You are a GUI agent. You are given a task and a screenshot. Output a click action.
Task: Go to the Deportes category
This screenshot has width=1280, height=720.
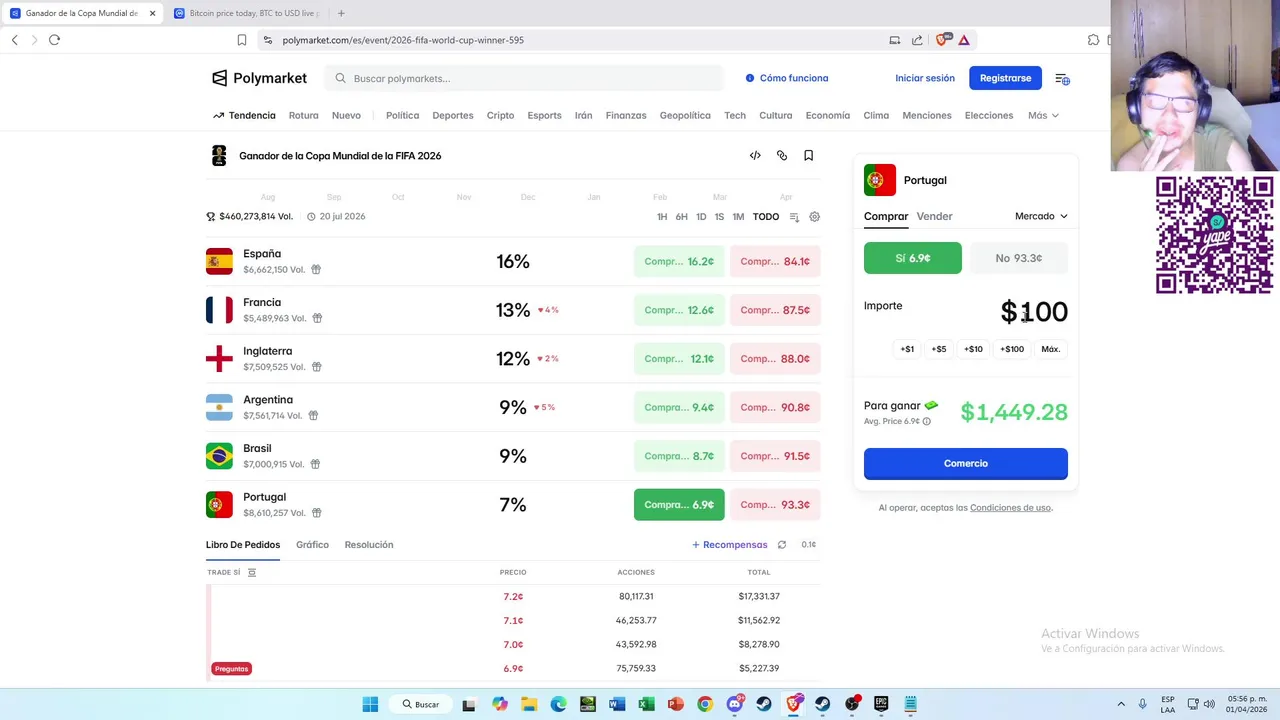pyautogui.click(x=453, y=116)
